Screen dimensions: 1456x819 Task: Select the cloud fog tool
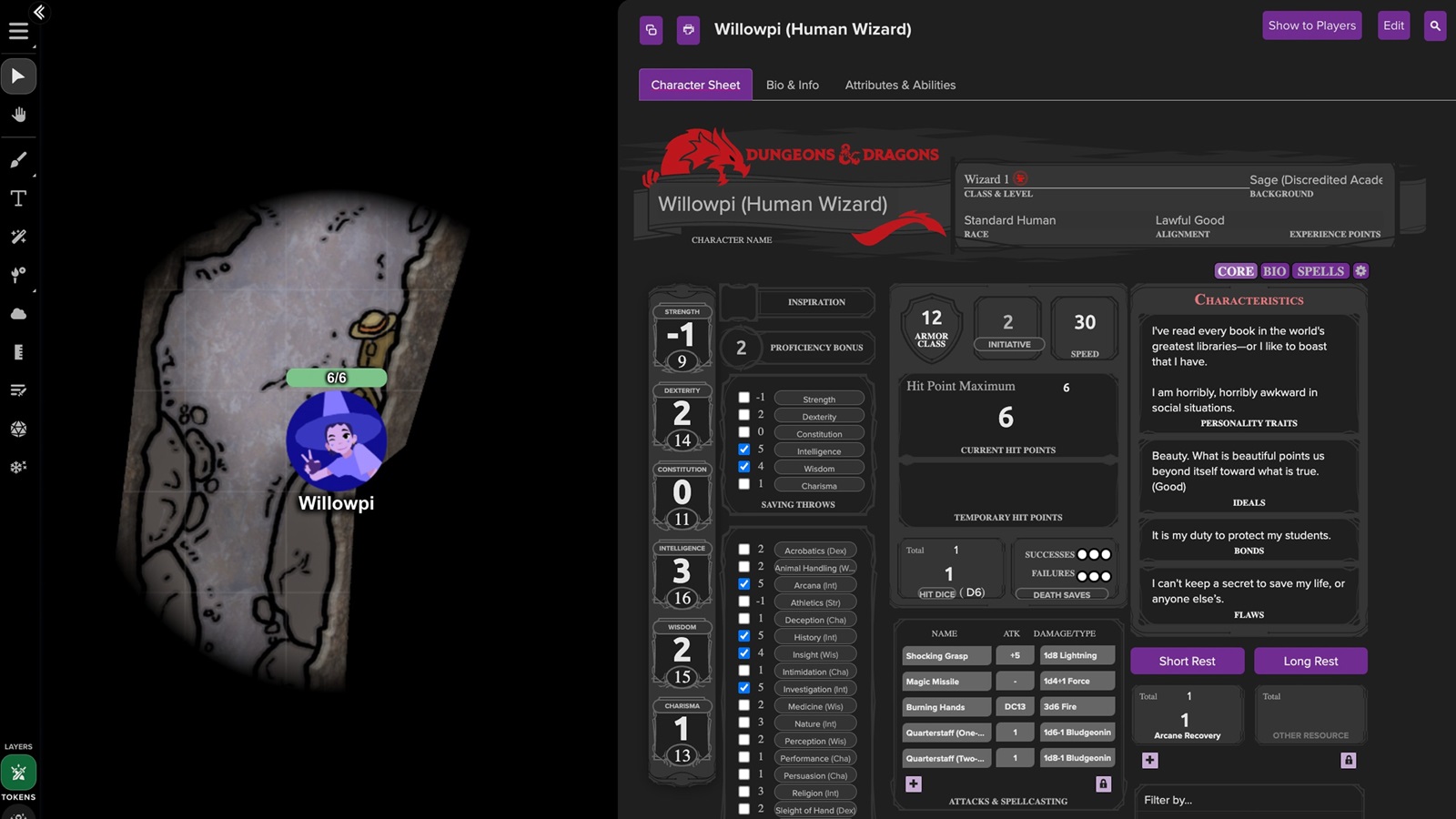point(18,314)
